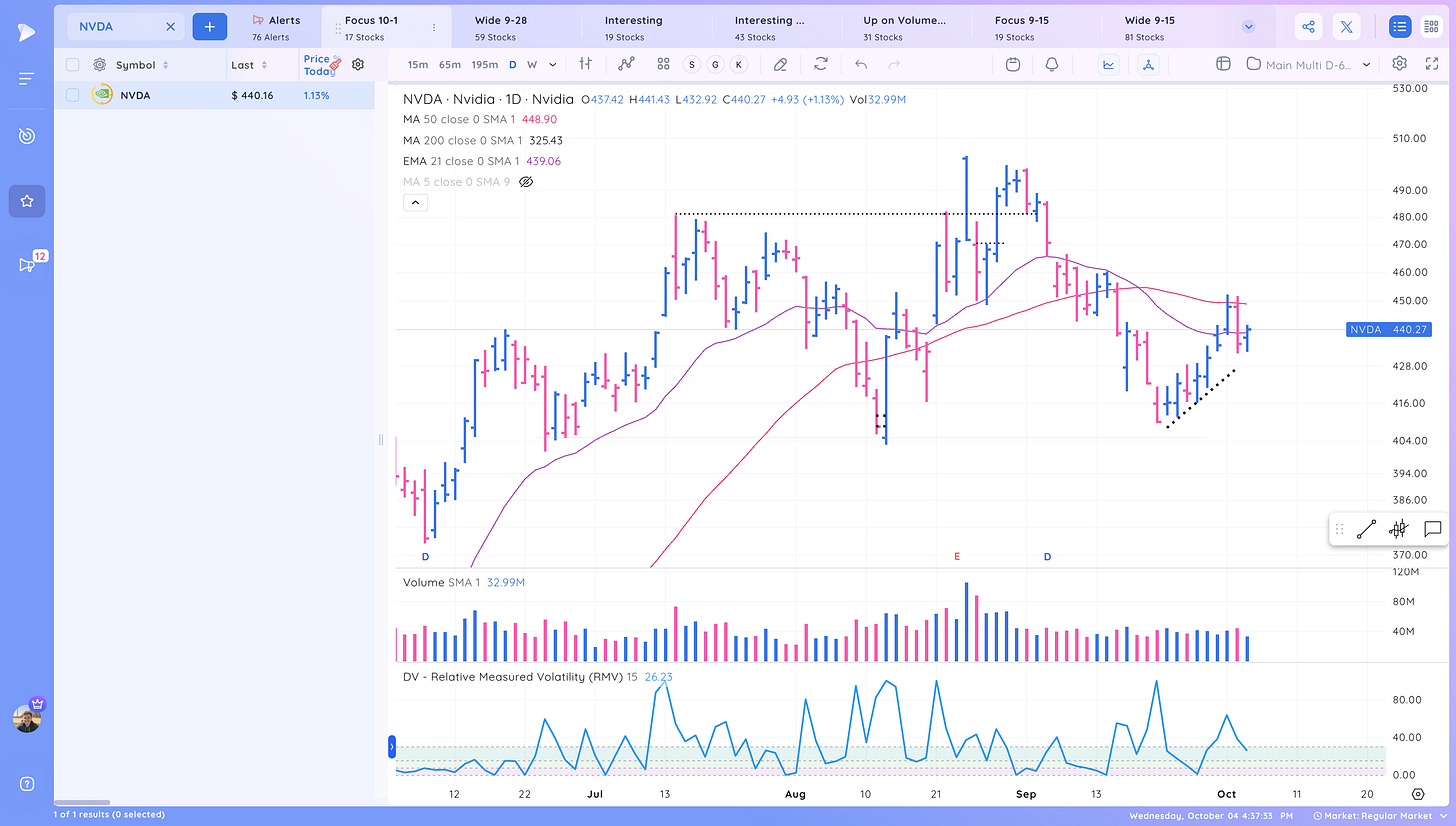The image size is (1456, 826).
Task: Expand the blue left-edge panel arrow
Action: coord(392,746)
